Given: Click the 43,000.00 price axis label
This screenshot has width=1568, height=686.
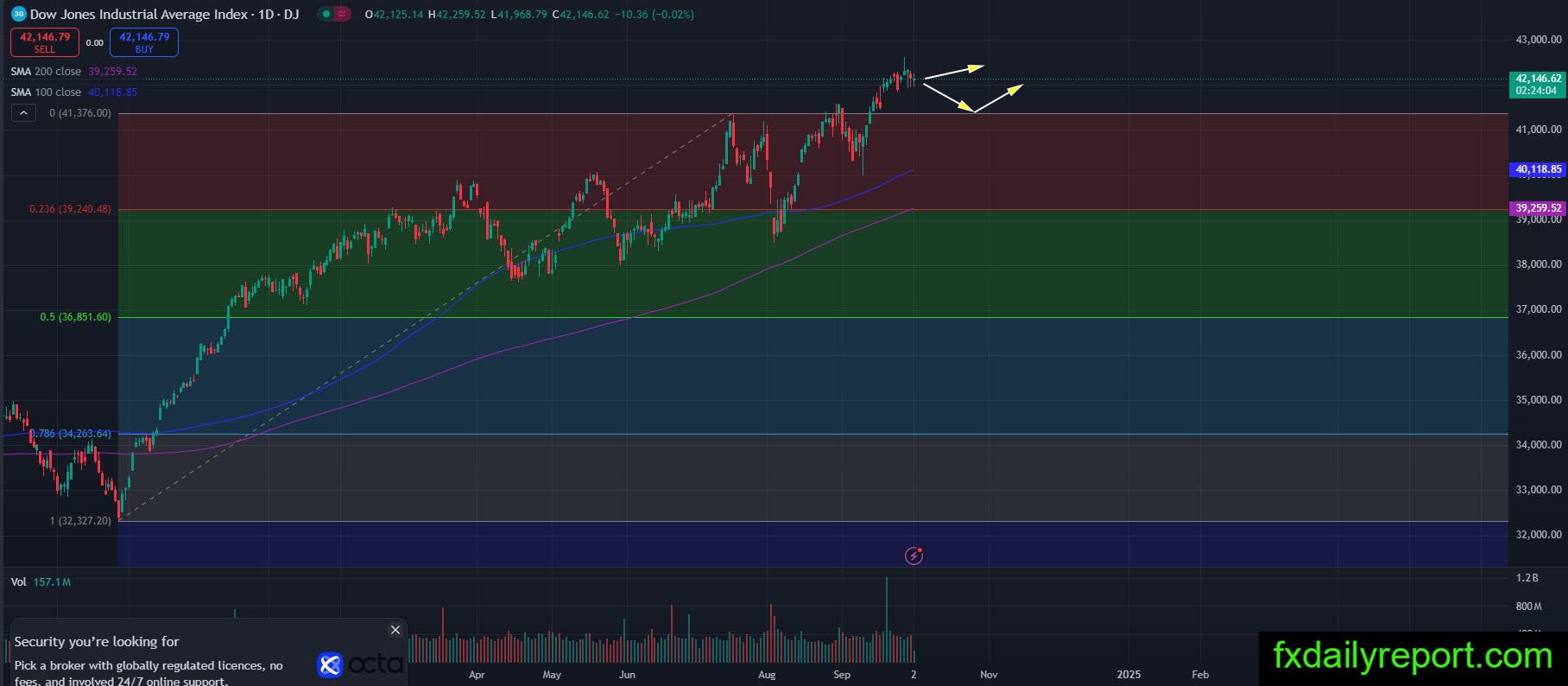Looking at the screenshot, I should coord(1539,40).
